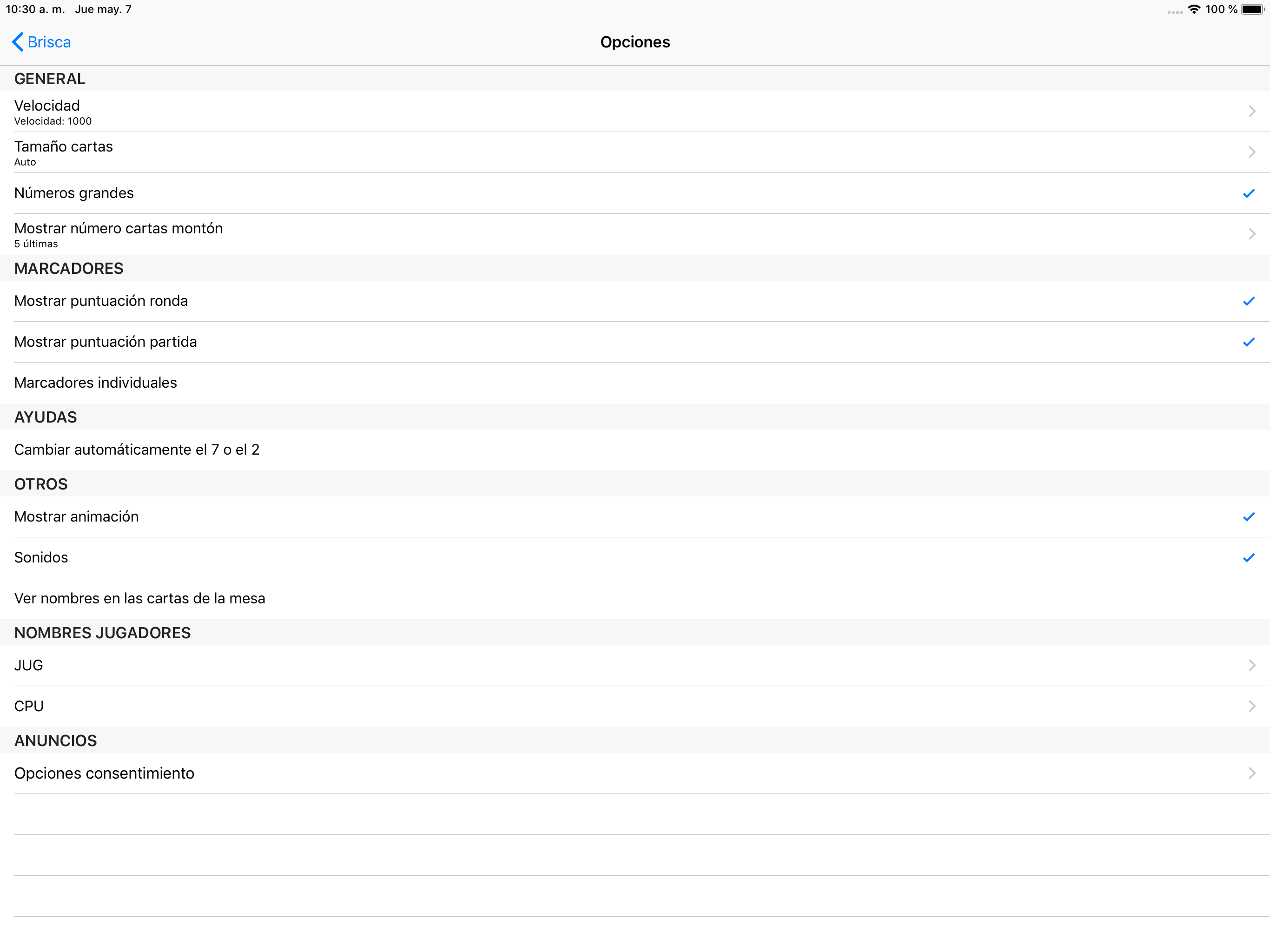Image resolution: width=1270 pixels, height=952 pixels.
Task: Open Opciones consentimiento
Action: tap(105, 773)
